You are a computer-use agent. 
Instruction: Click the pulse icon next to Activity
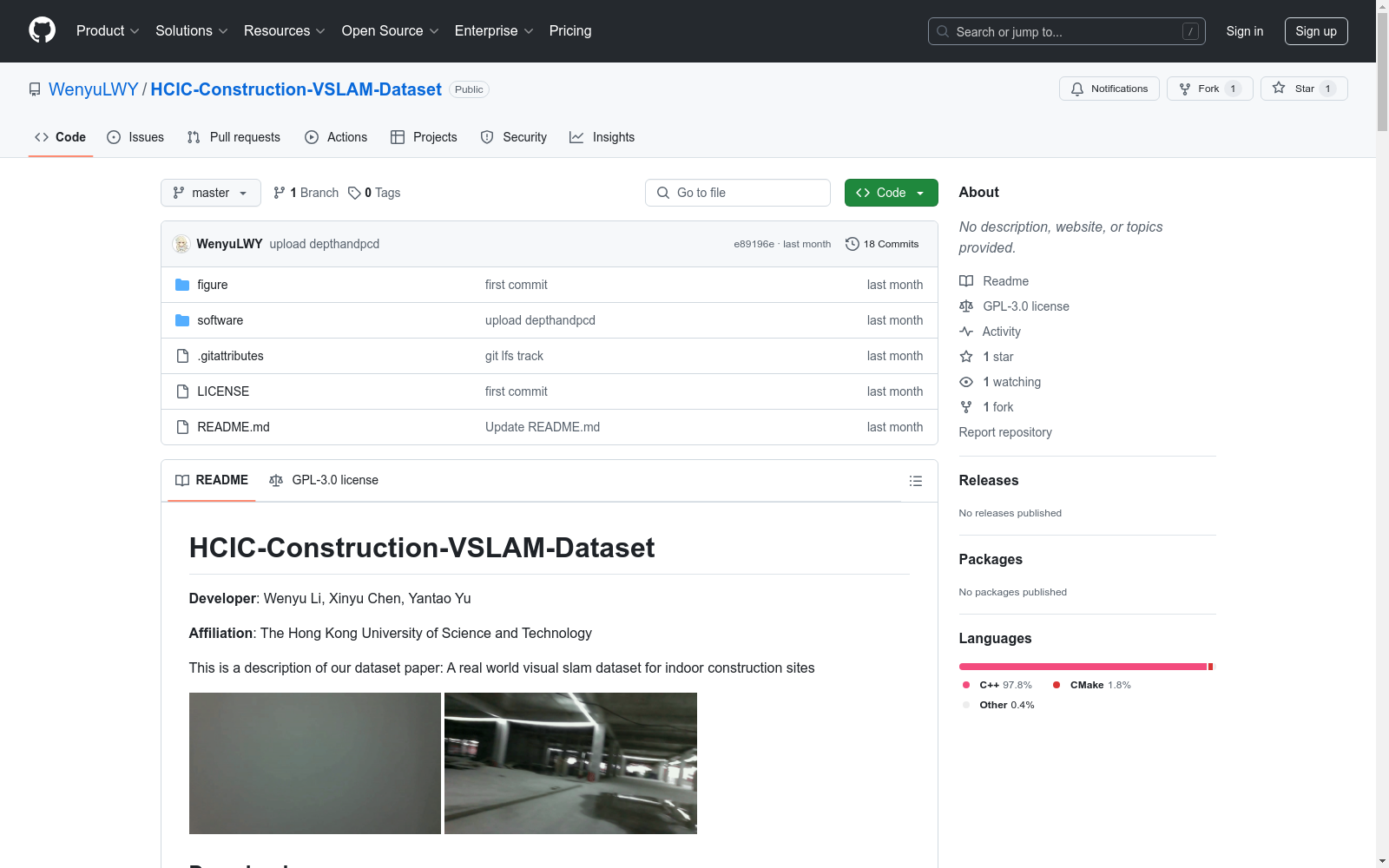click(x=966, y=332)
